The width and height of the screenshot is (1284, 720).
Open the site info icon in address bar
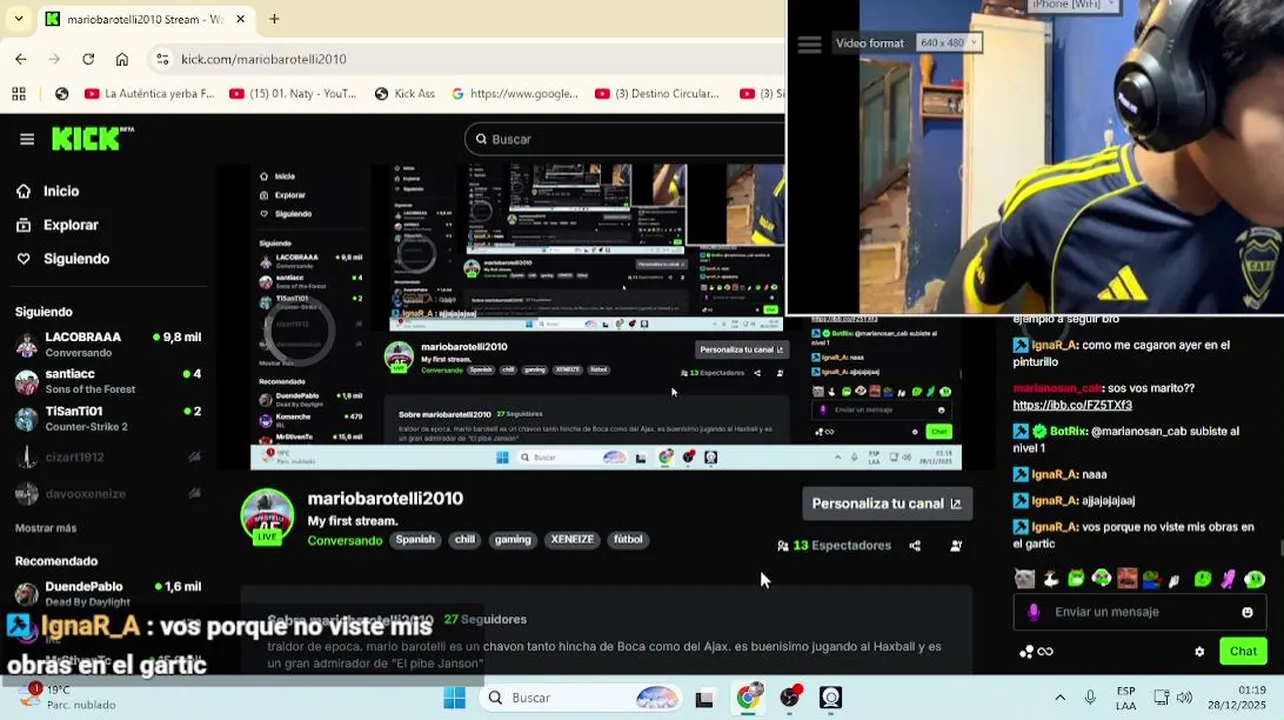(163, 59)
